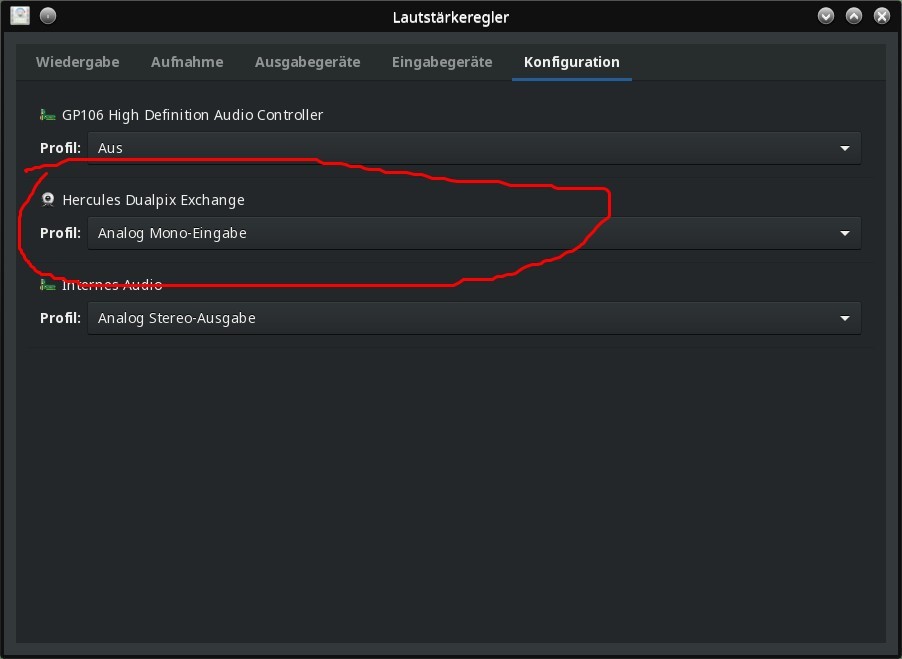The height and width of the screenshot is (659, 902).
Task: Click the round pin button in title bar
Action: [x=48, y=16]
